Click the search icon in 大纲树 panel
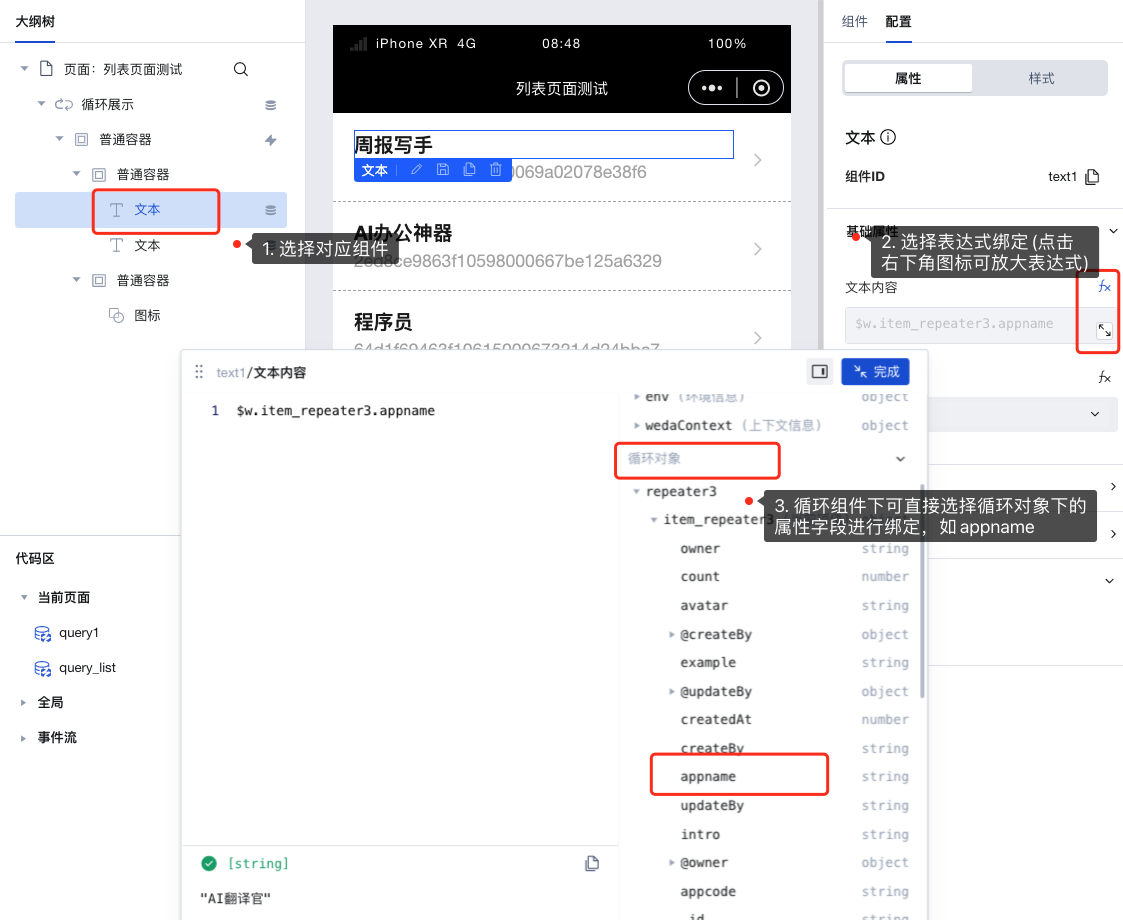Viewport: 1123px width, 920px height. point(240,70)
